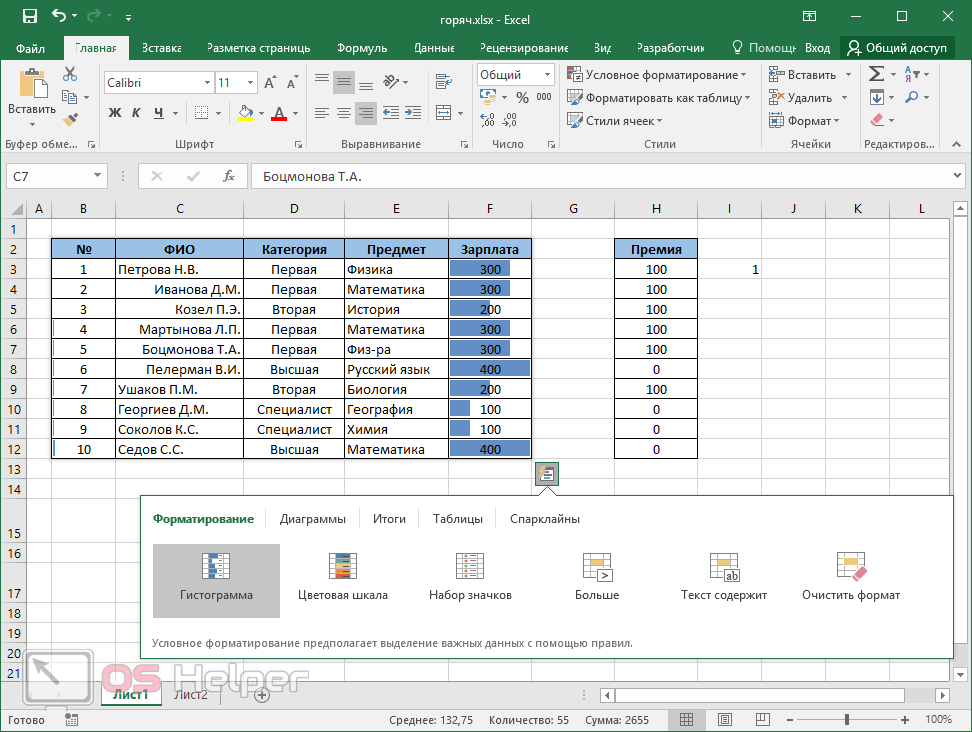Choose the Цветовая шкала formatting option
The width and height of the screenshot is (972, 732).
[343, 577]
